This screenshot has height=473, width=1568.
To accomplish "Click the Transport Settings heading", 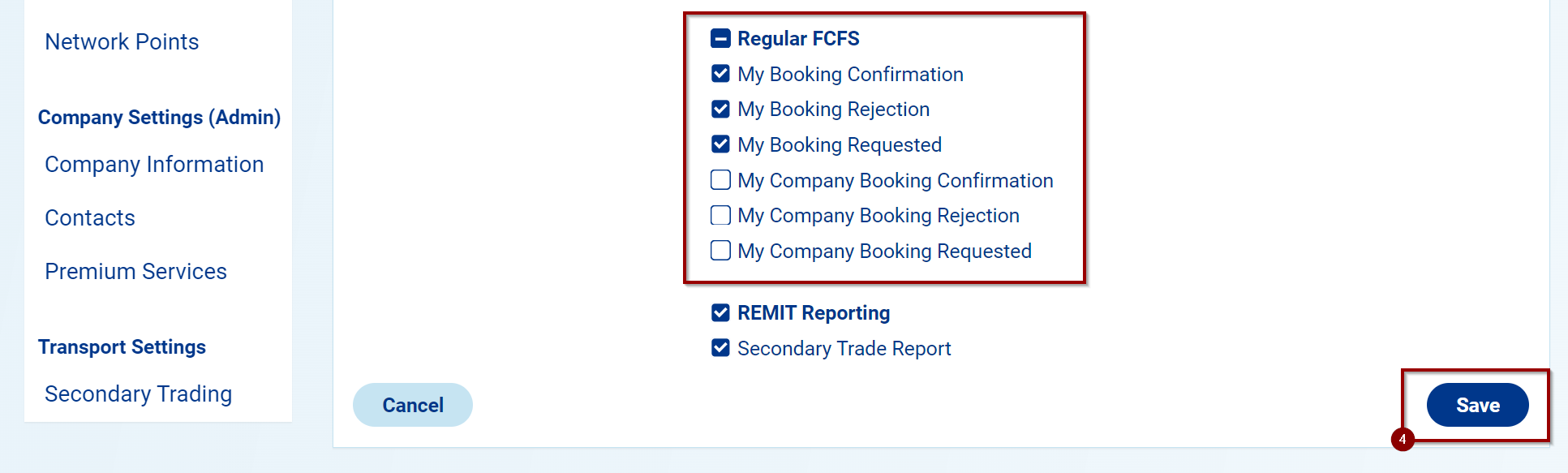I will [x=122, y=347].
